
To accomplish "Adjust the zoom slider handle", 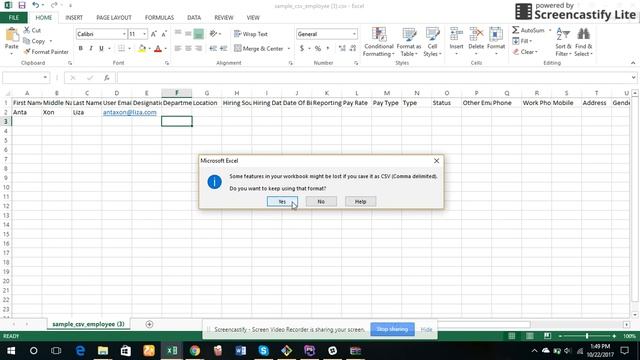I will [587, 336].
